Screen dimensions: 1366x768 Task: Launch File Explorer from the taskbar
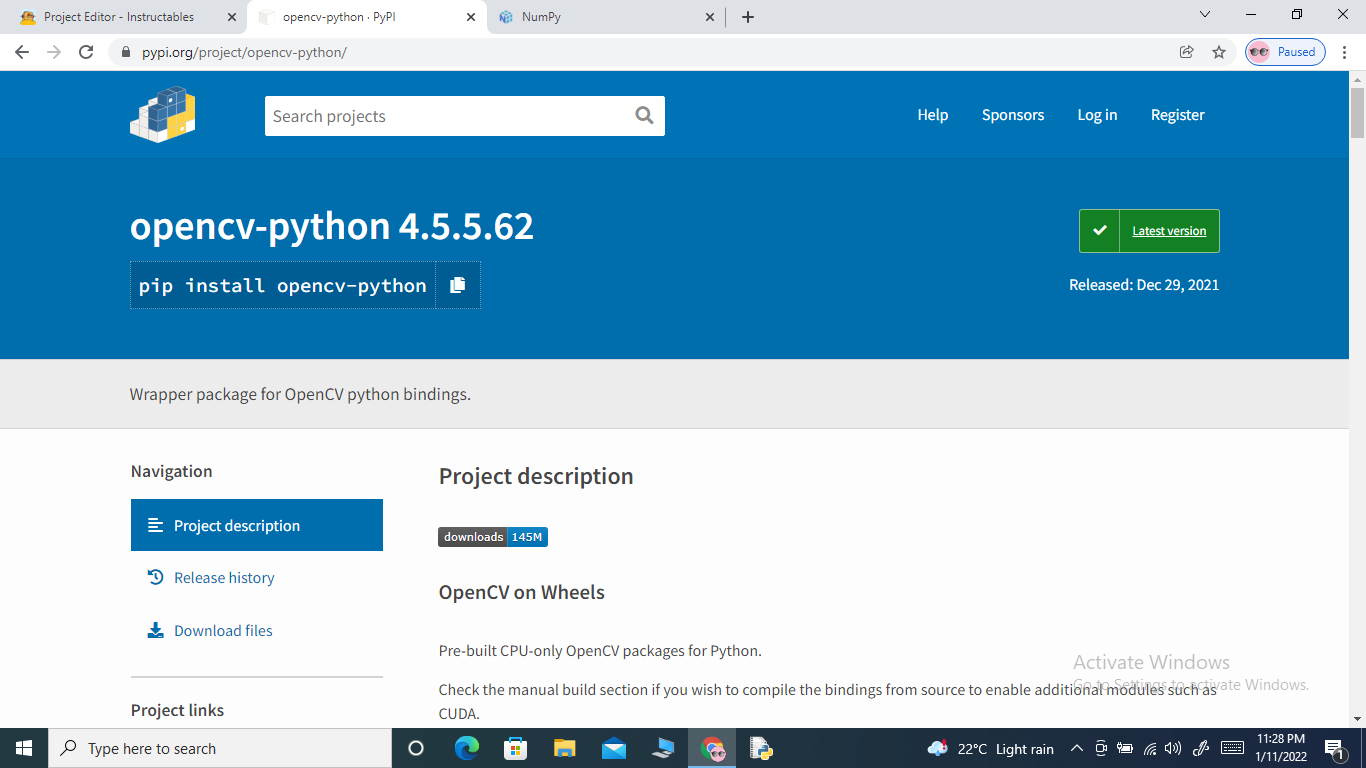click(564, 747)
